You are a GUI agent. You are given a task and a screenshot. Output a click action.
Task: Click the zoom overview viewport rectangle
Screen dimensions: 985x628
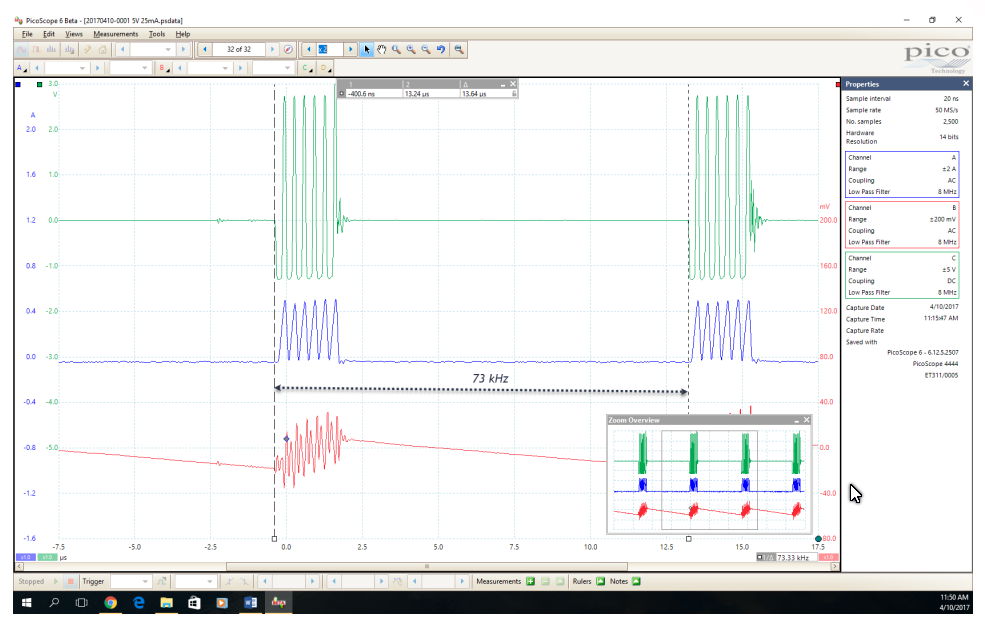(709, 479)
